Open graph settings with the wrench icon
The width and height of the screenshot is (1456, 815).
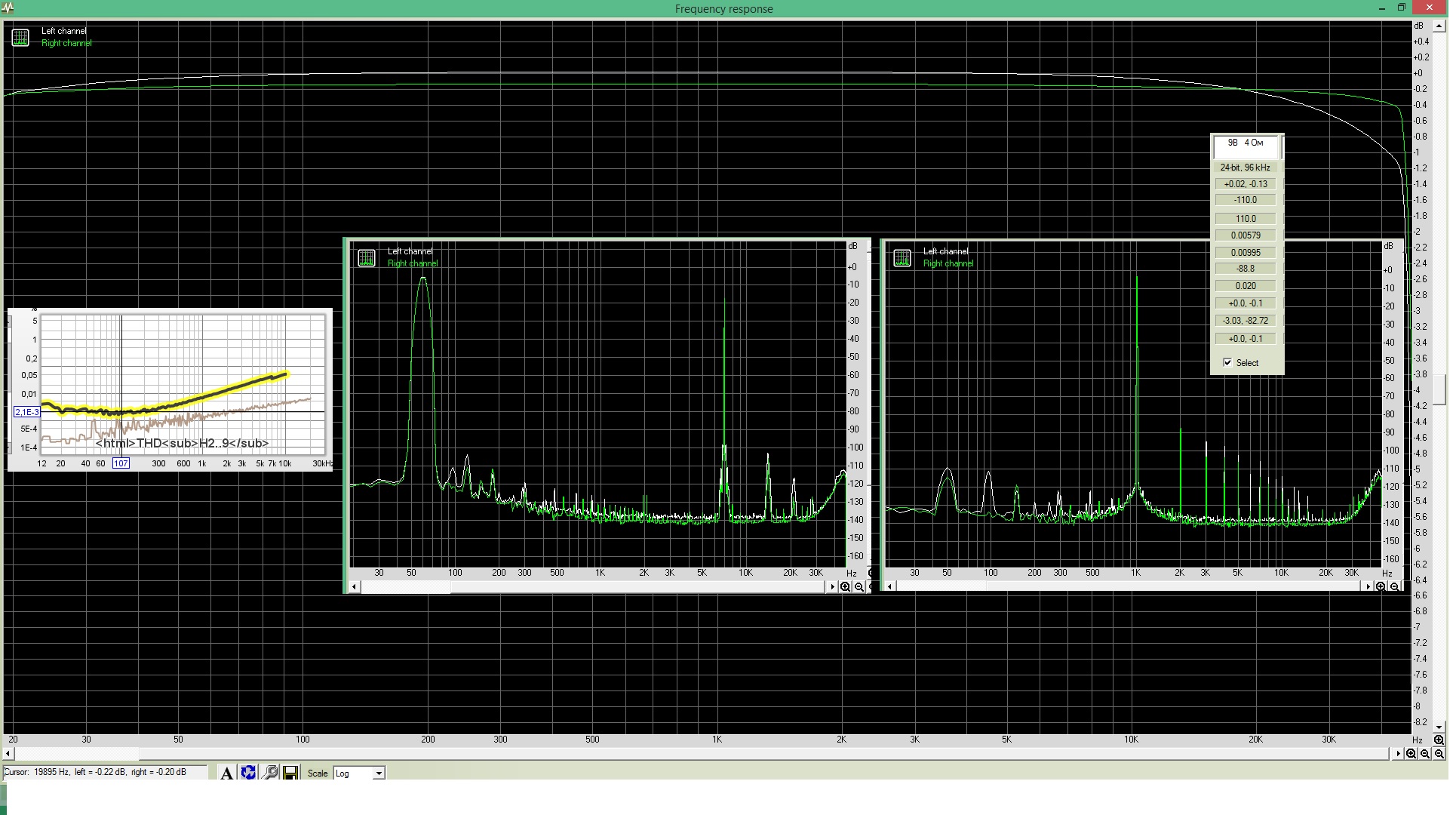pos(269,773)
